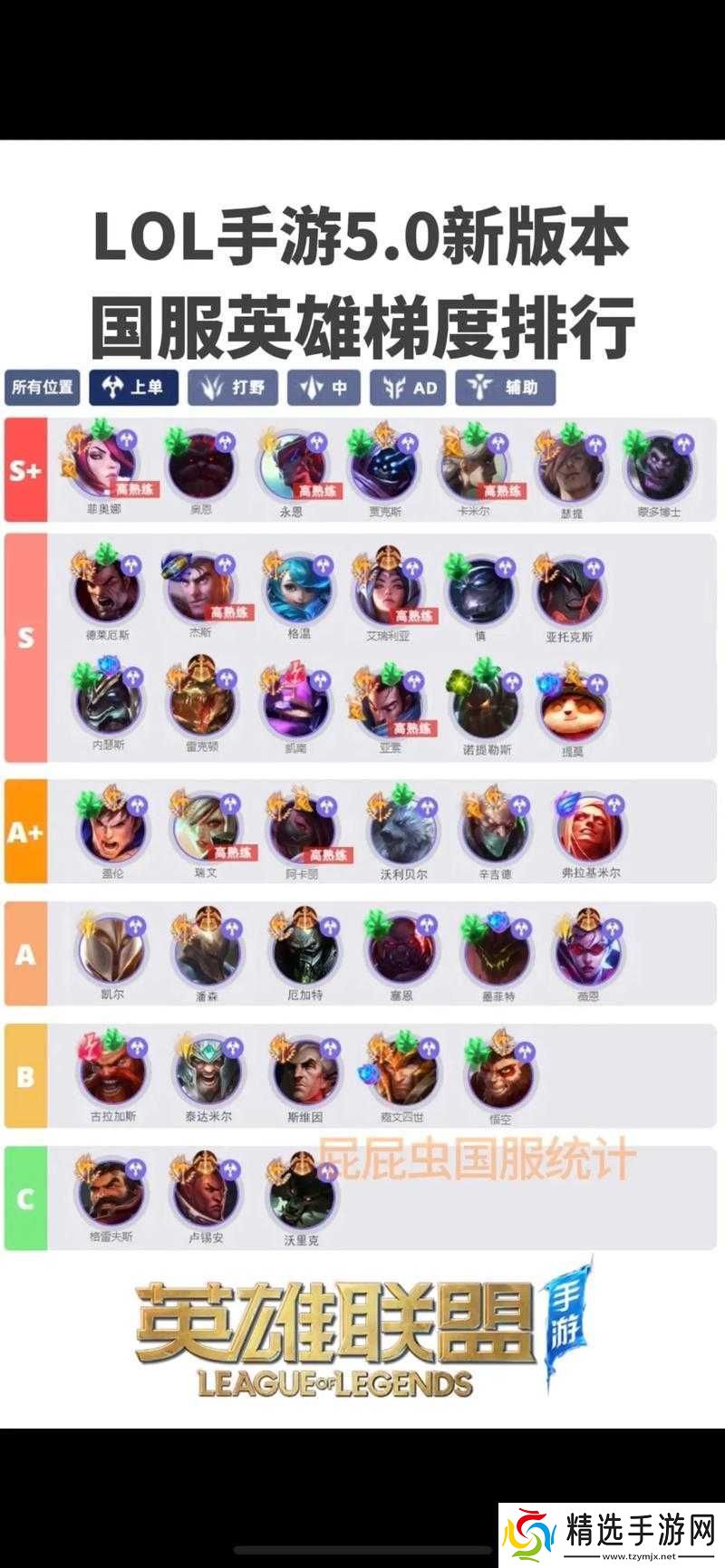Open the 蒙多博士 champion portrait
This screenshot has height=1568, width=725.
click(659, 467)
